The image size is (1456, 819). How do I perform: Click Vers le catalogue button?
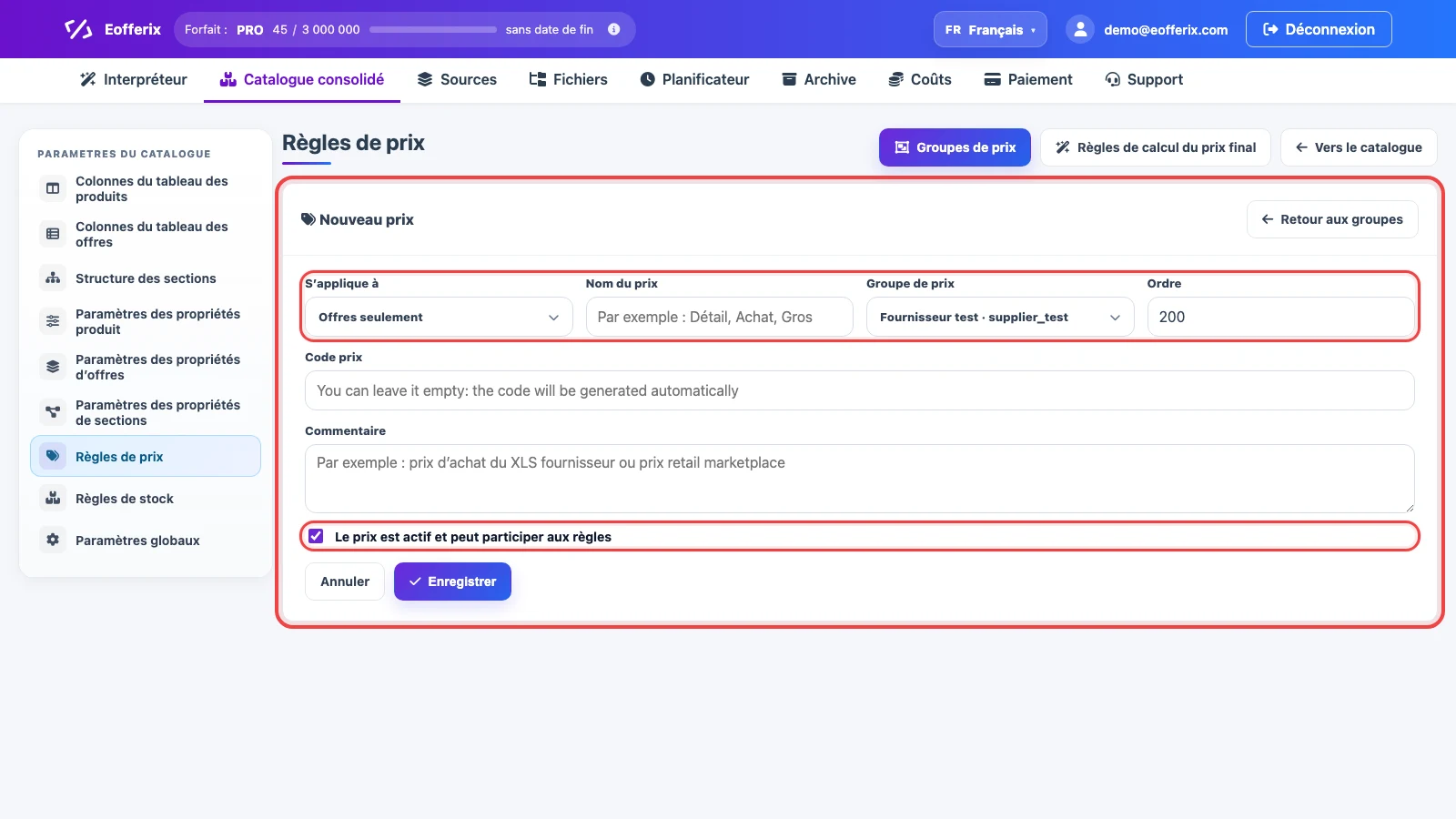[1359, 147]
